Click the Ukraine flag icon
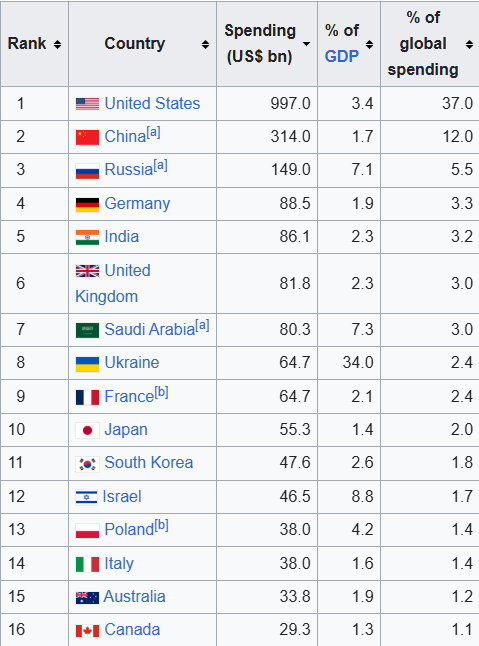Screen dimensions: 479x646 pyautogui.click(x=87, y=364)
